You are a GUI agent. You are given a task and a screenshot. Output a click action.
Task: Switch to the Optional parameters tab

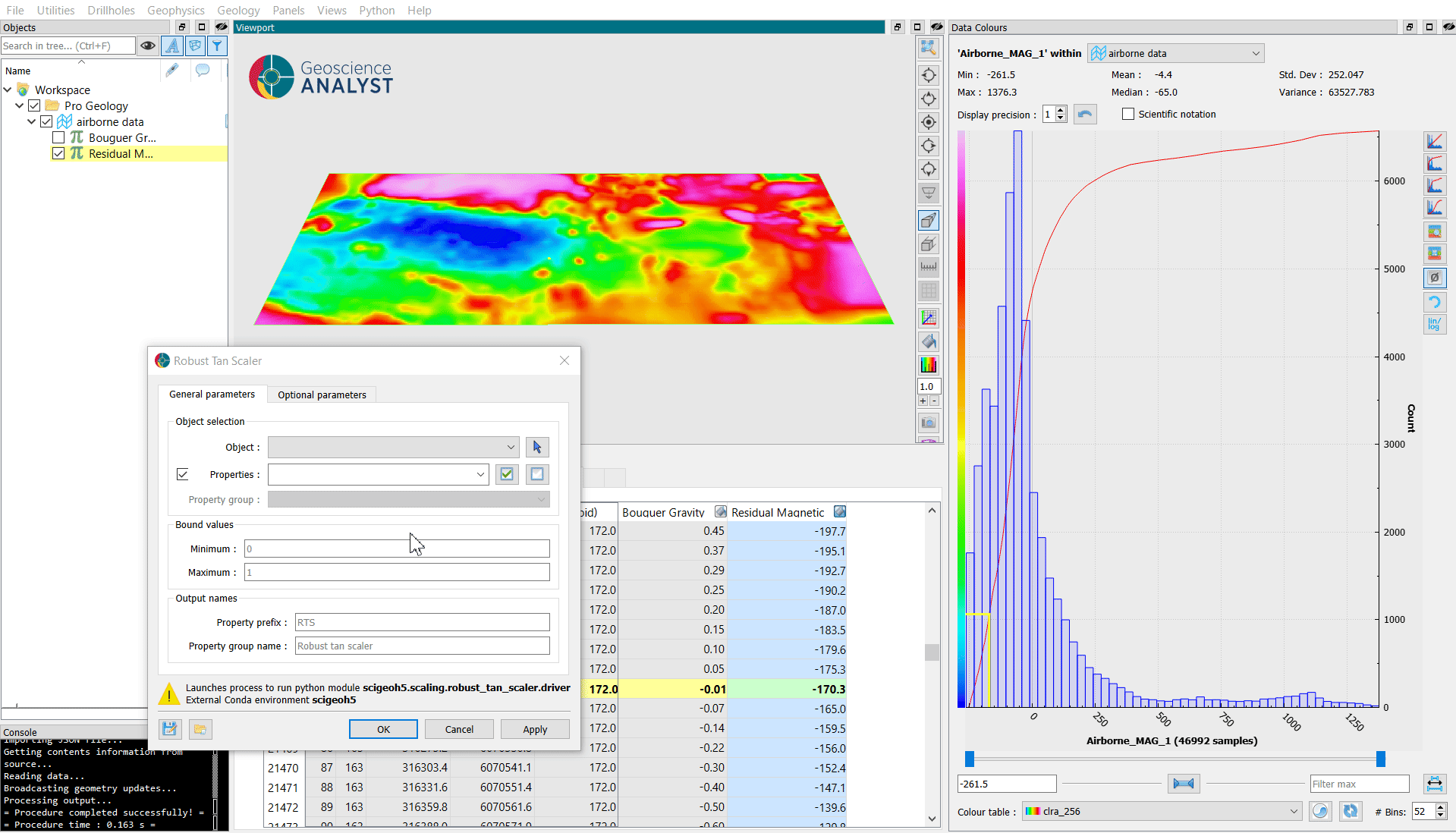coord(322,395)
